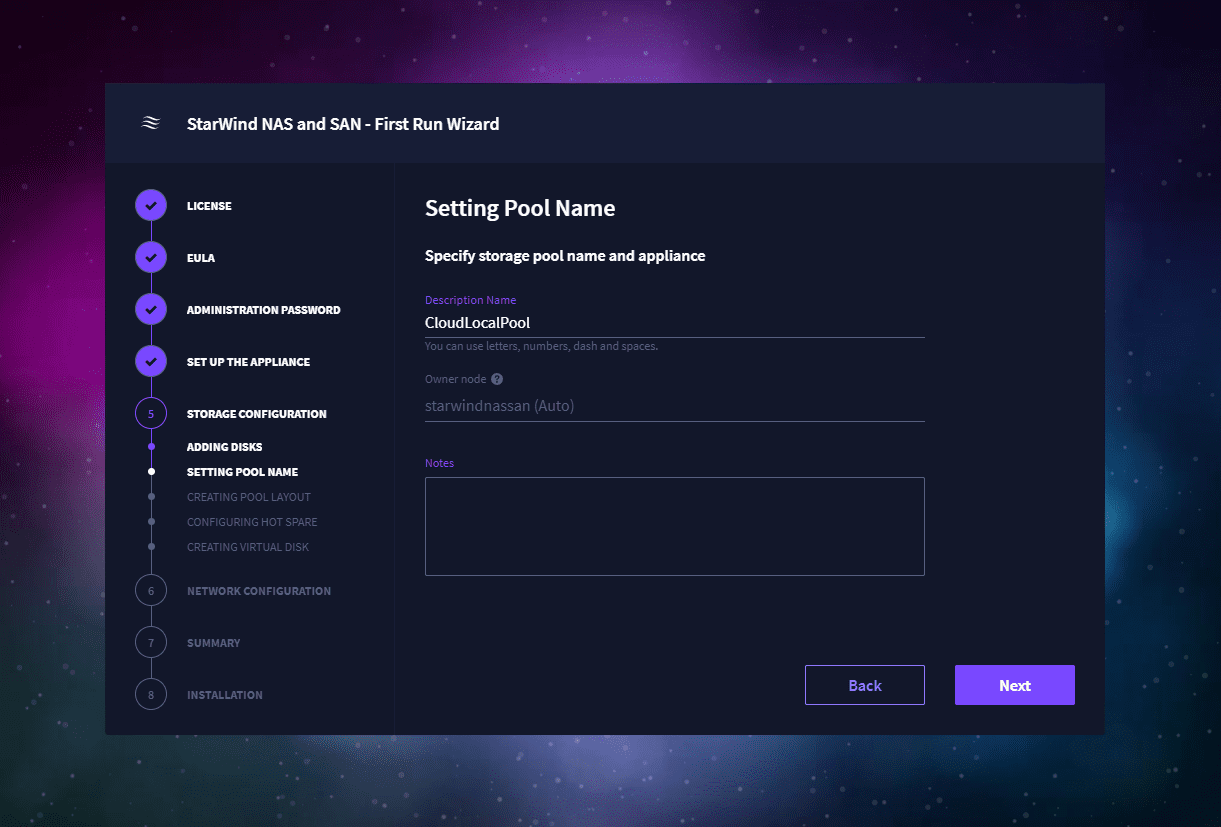Select the Setting Pool Name sub-step
The width and height of the screenshot is (1221, 827).
(242, 472)
